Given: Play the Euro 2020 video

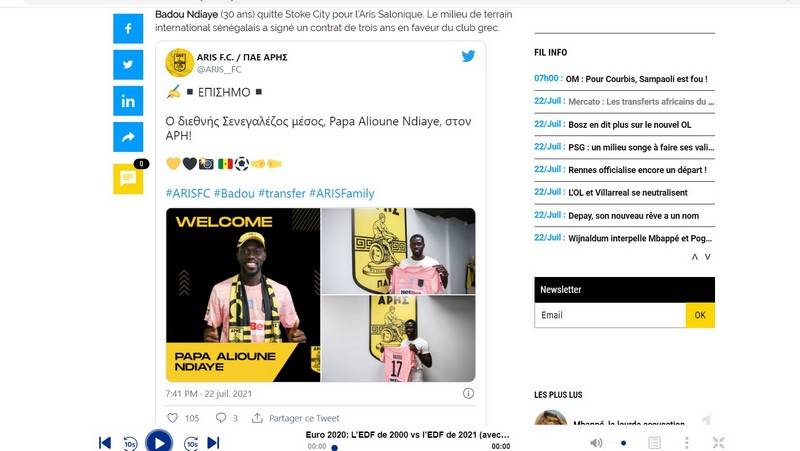Looking at the screenshot, I should coord(159,442).
